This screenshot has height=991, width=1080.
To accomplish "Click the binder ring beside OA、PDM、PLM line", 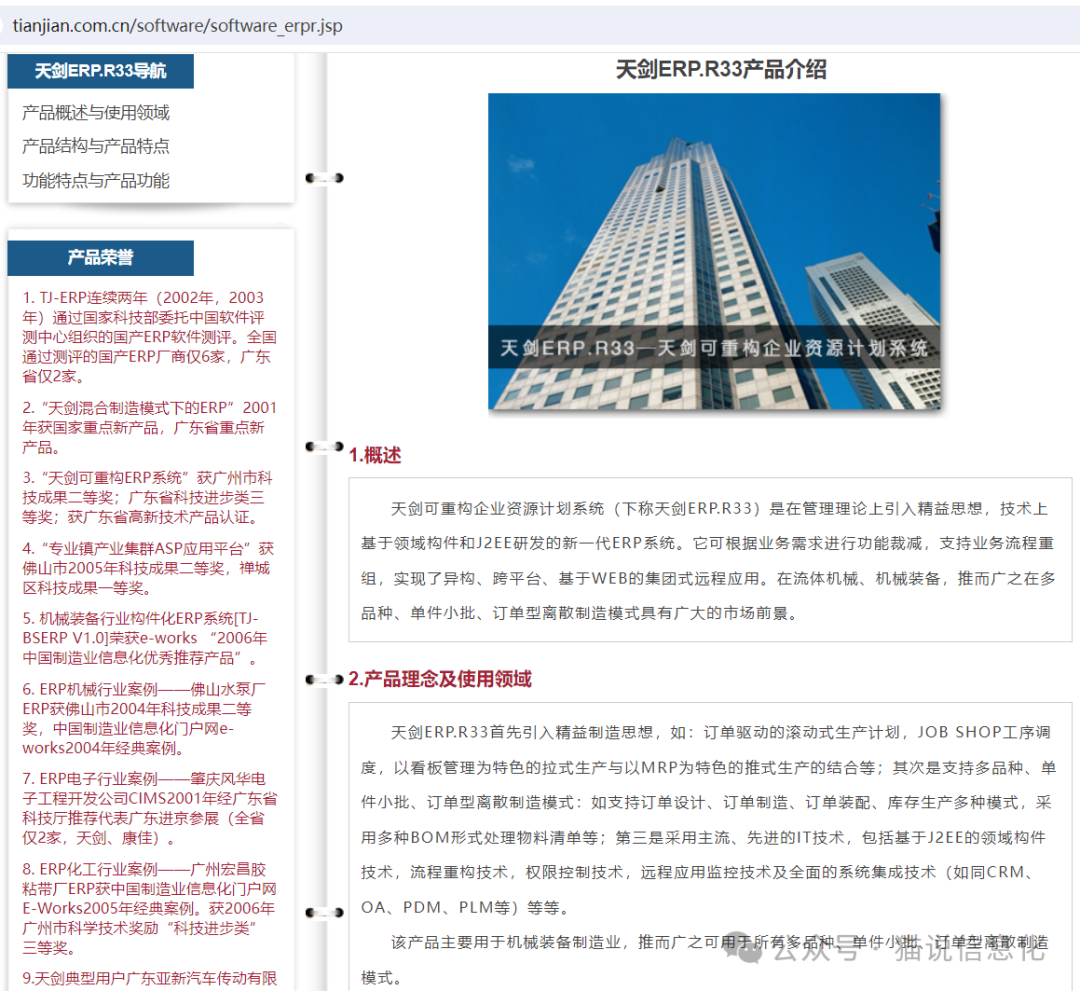I will 324,912.
